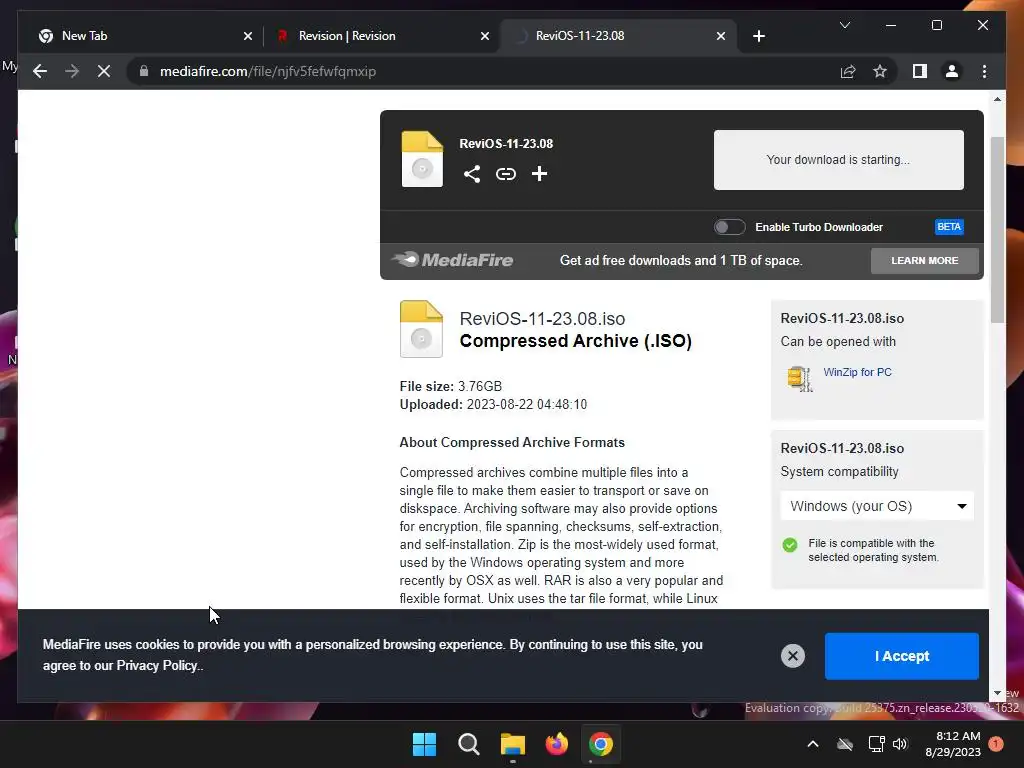Open the Privacy Policy link
Viewport: 1024px width, 768px height.
(157, 665)
